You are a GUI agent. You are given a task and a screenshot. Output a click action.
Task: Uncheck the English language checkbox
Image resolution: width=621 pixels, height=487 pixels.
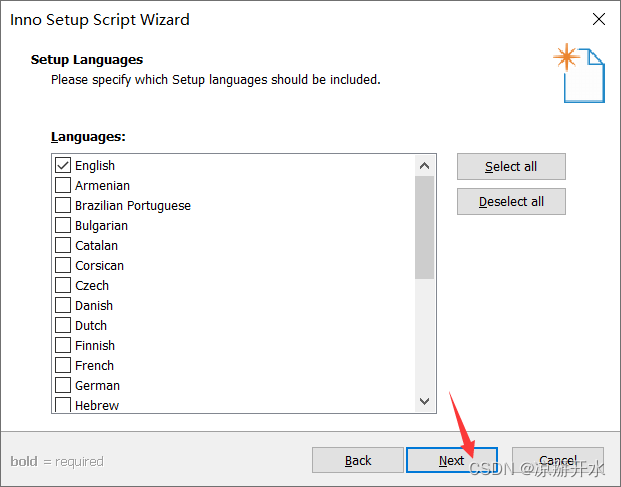click(63, 166)
